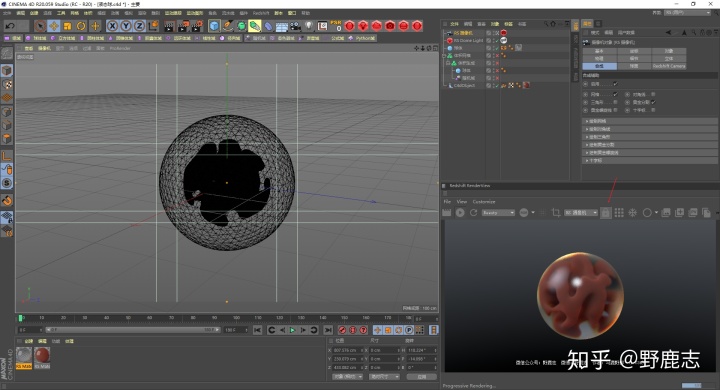720x390 pixels.
Task: Add a light bulb object
Action: tap(309, 26)
